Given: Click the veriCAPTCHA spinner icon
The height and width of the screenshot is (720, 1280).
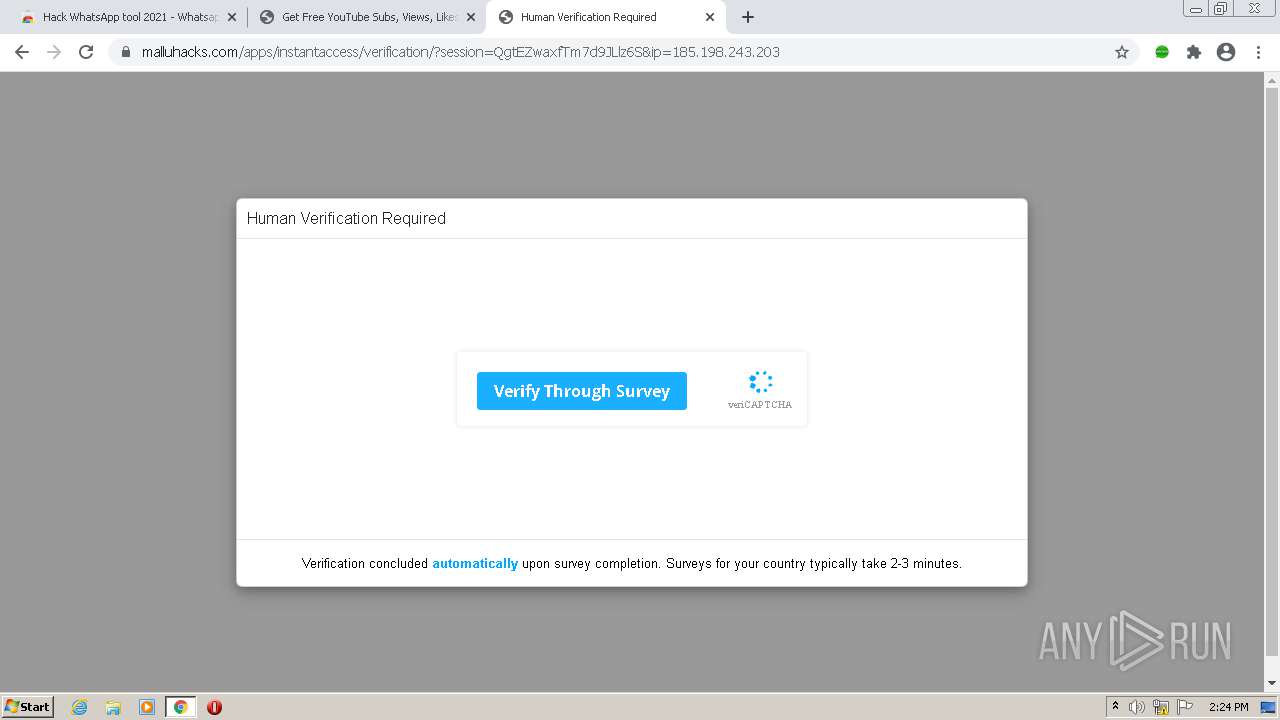Looking at the screenshot, I should [760, 381].
